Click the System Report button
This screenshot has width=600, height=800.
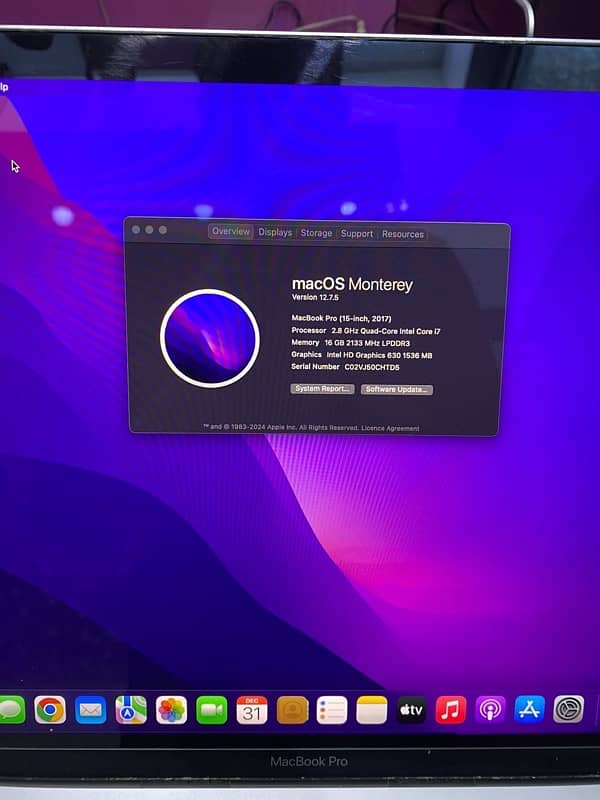coord(322,388)
